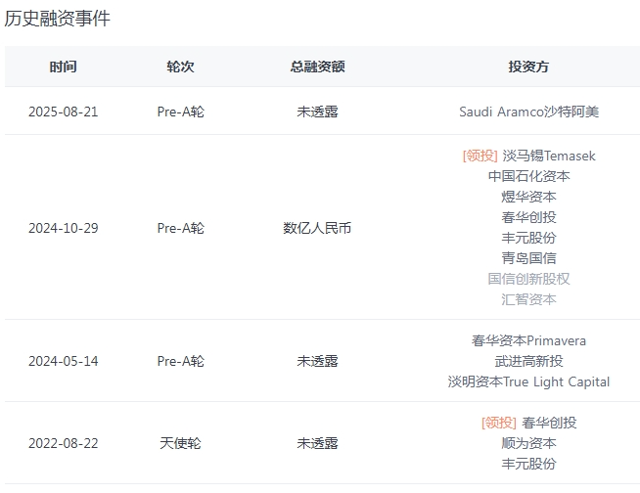The height and width of the screenshot is (493, 640).
Task: Open 淡明资本True Light Capital link
Action: 529,382
